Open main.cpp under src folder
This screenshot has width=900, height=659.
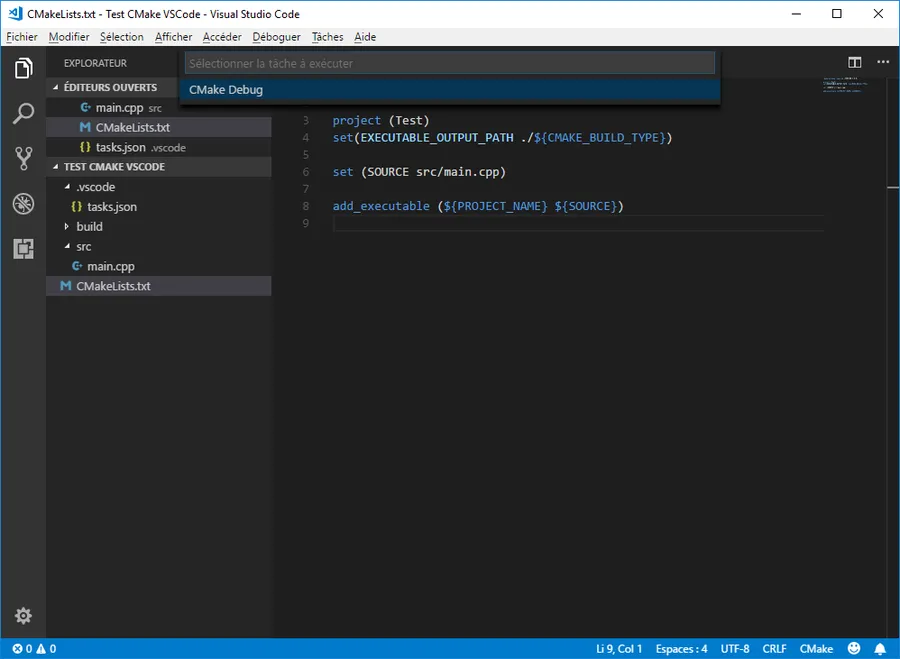coord(158,266)
